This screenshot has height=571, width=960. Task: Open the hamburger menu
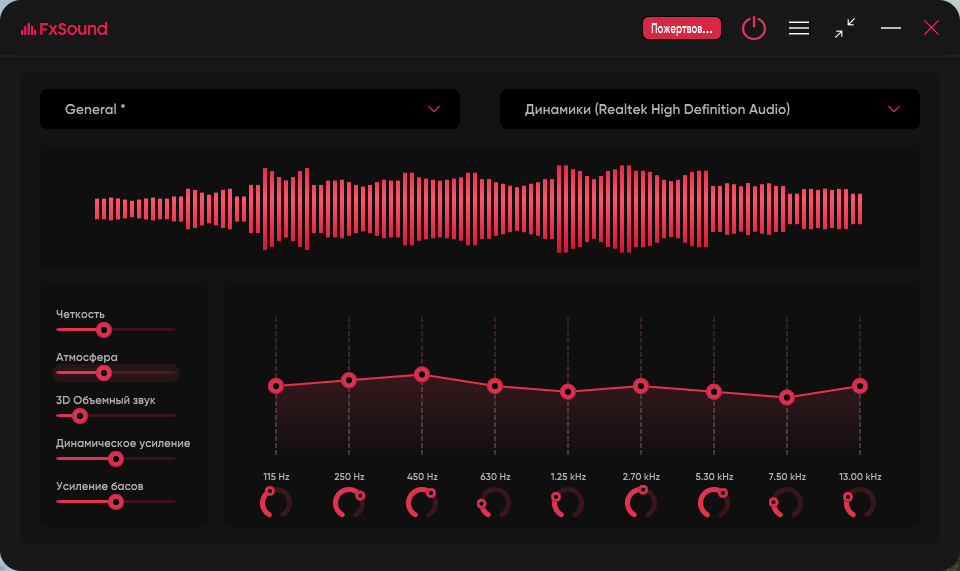coord(799,28)
